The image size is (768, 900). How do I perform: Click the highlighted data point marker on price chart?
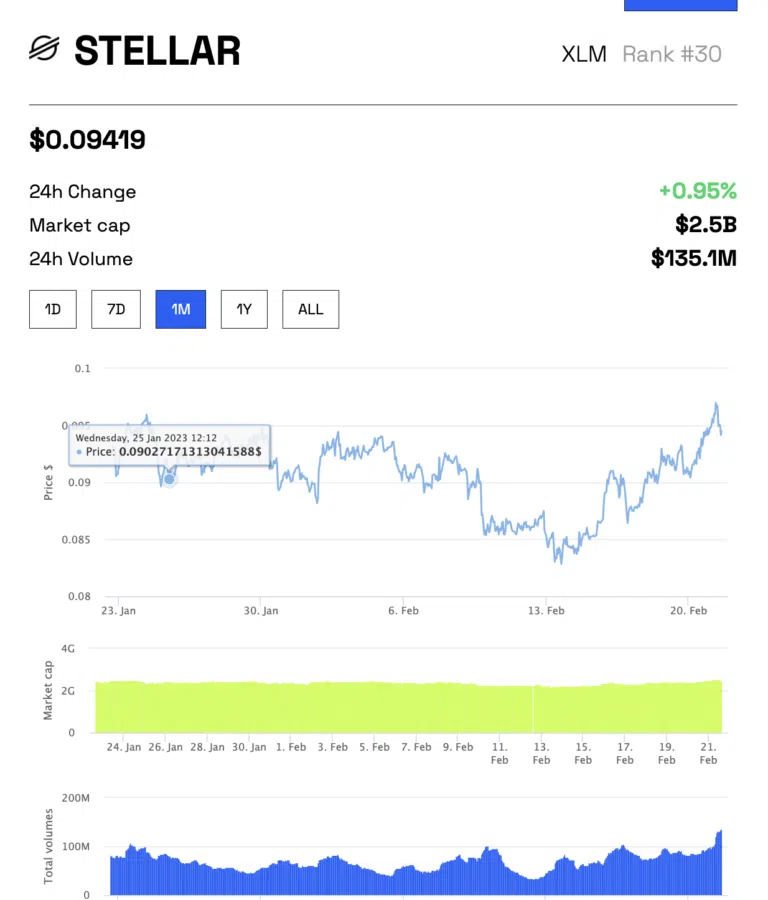point(169,479)
